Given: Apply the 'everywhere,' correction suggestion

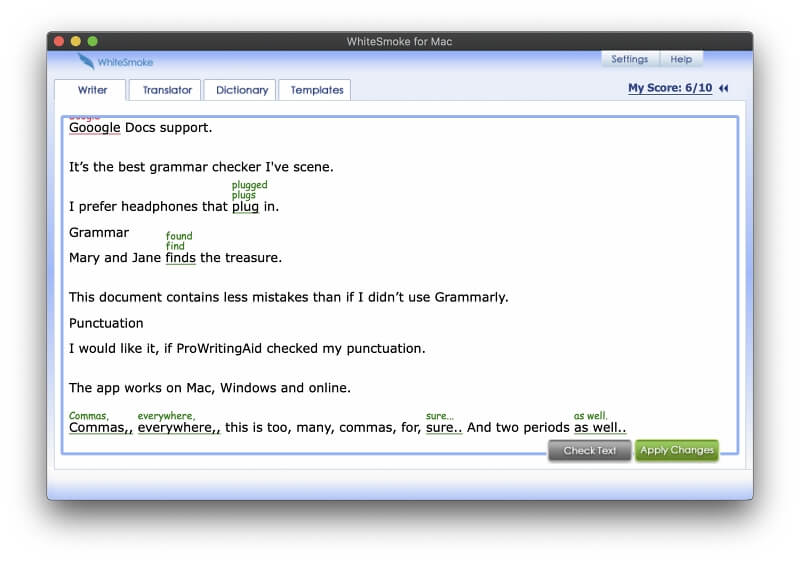Looking at the screenshot, I should [x=166, y=416].
